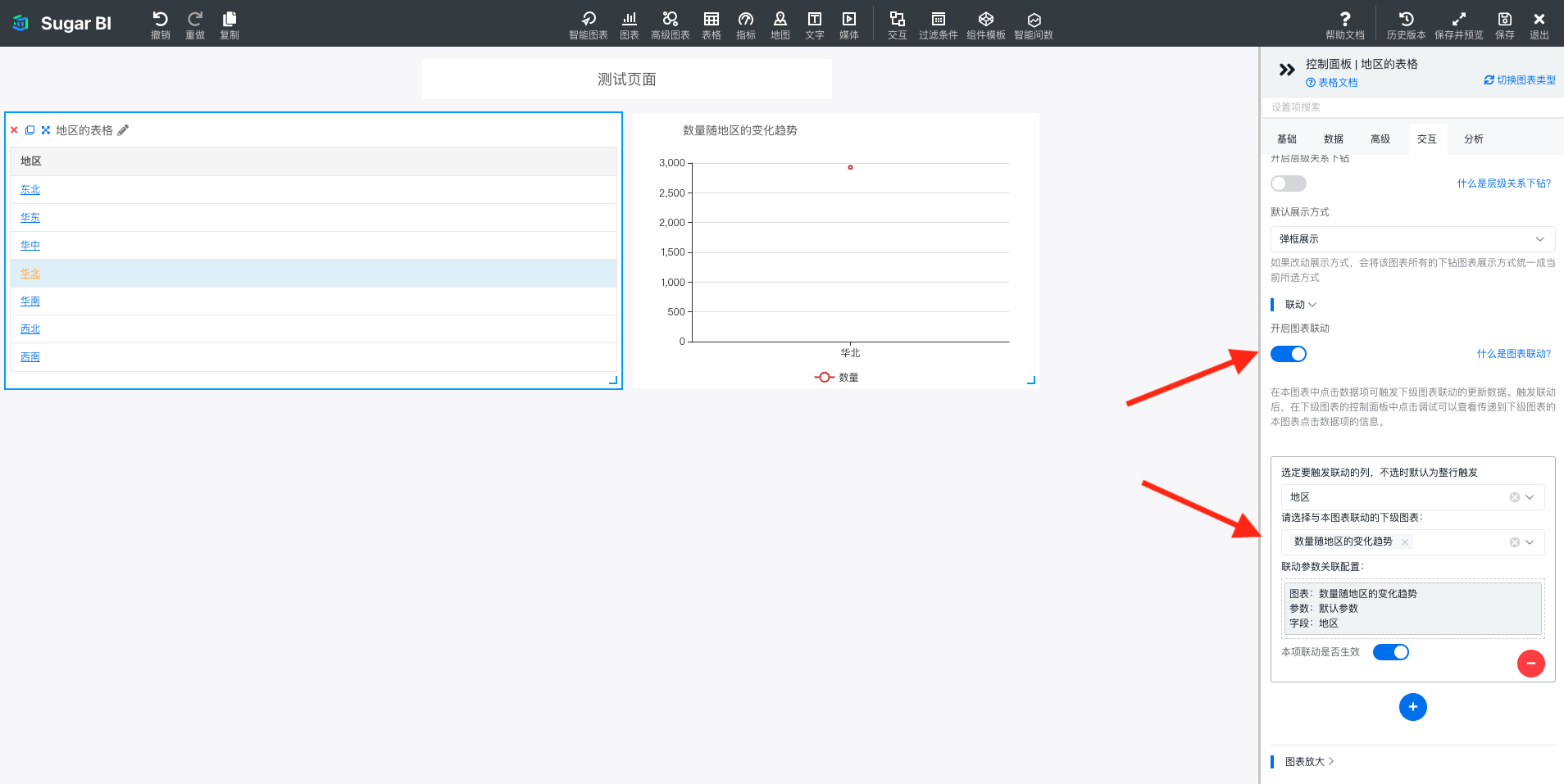Image resolution: width=1564 pixels, height=784 pixels.
Task: Click the 华东 row link
Action: coord(30,218)
